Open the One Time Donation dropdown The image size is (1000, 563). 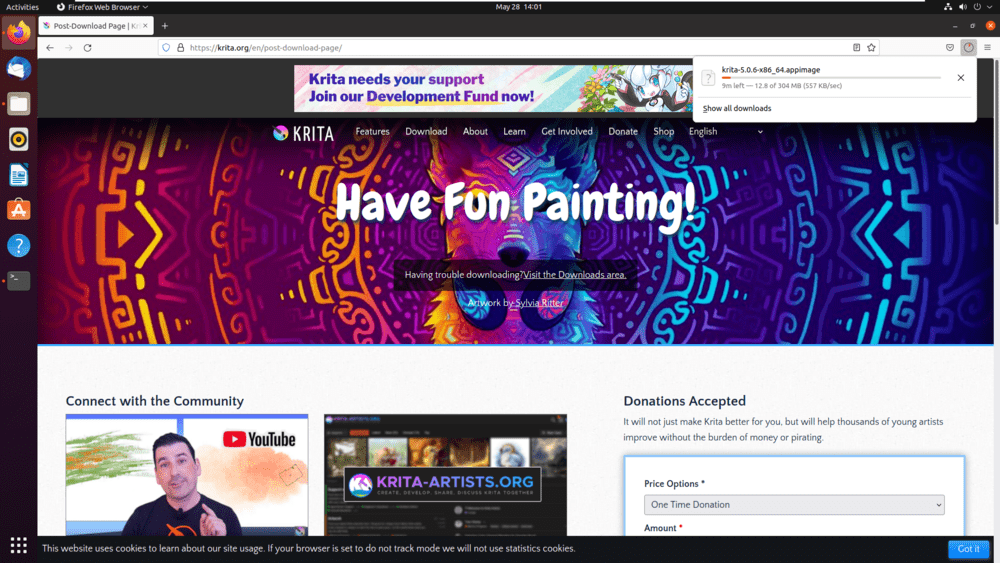[794, 504]
